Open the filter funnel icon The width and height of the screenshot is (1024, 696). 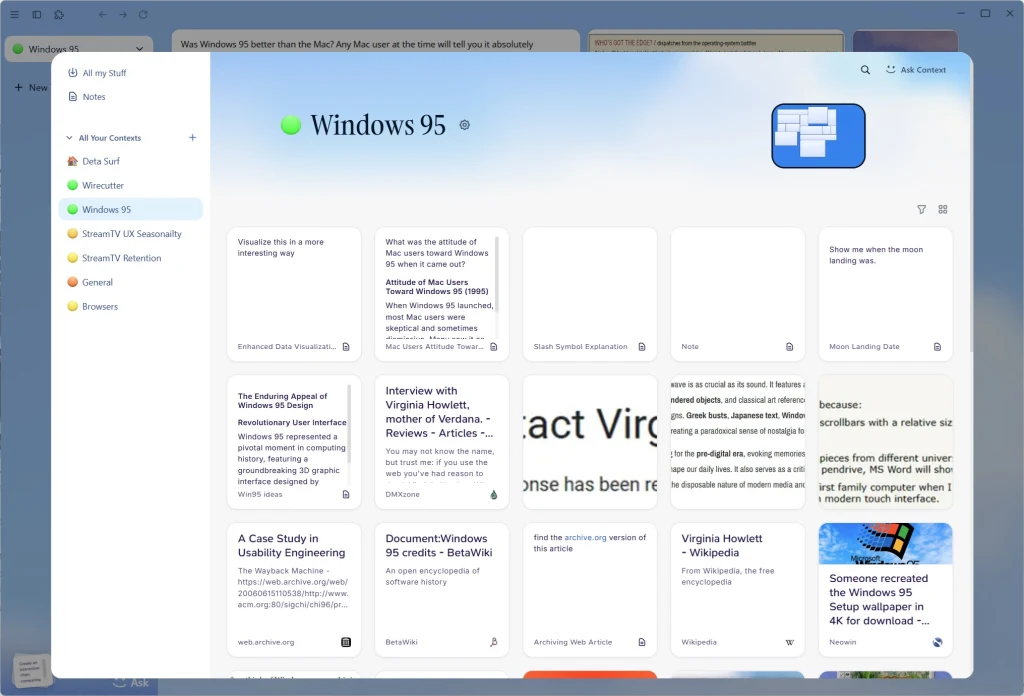[x=921, y=209]
